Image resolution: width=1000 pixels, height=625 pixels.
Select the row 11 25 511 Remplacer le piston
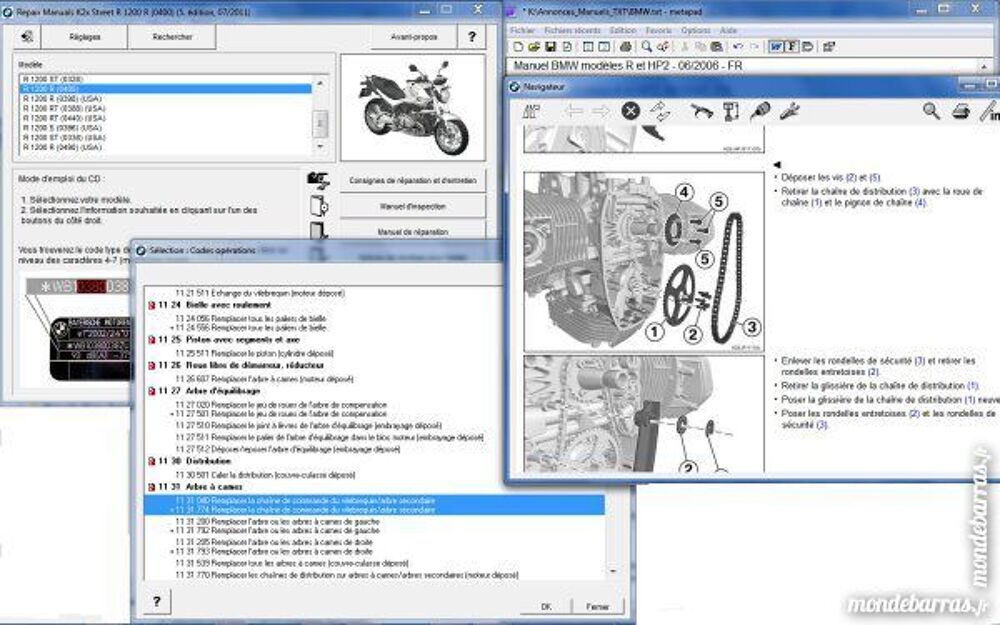[254, 353]
